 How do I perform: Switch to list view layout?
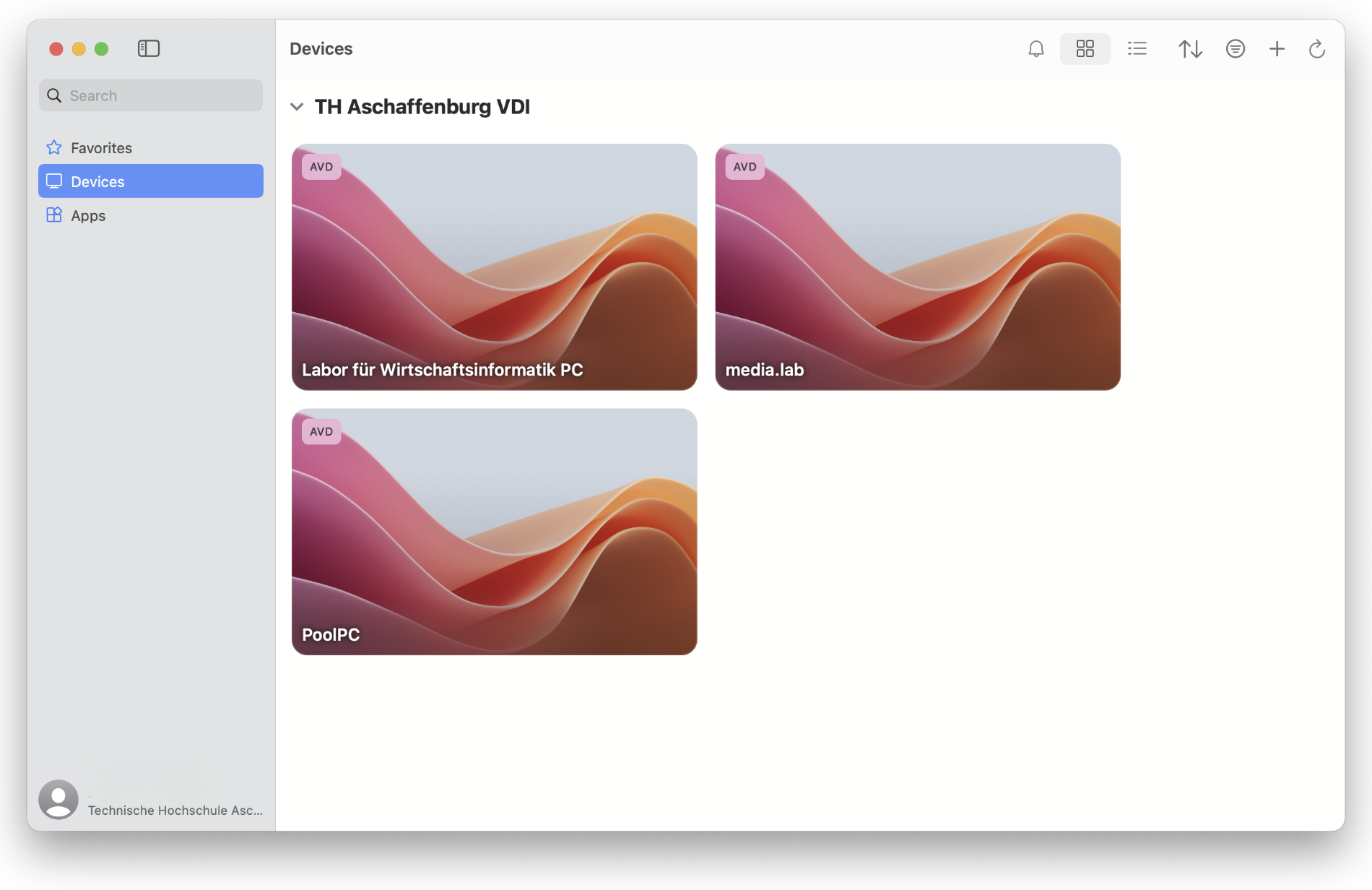tap(1137, 49)
